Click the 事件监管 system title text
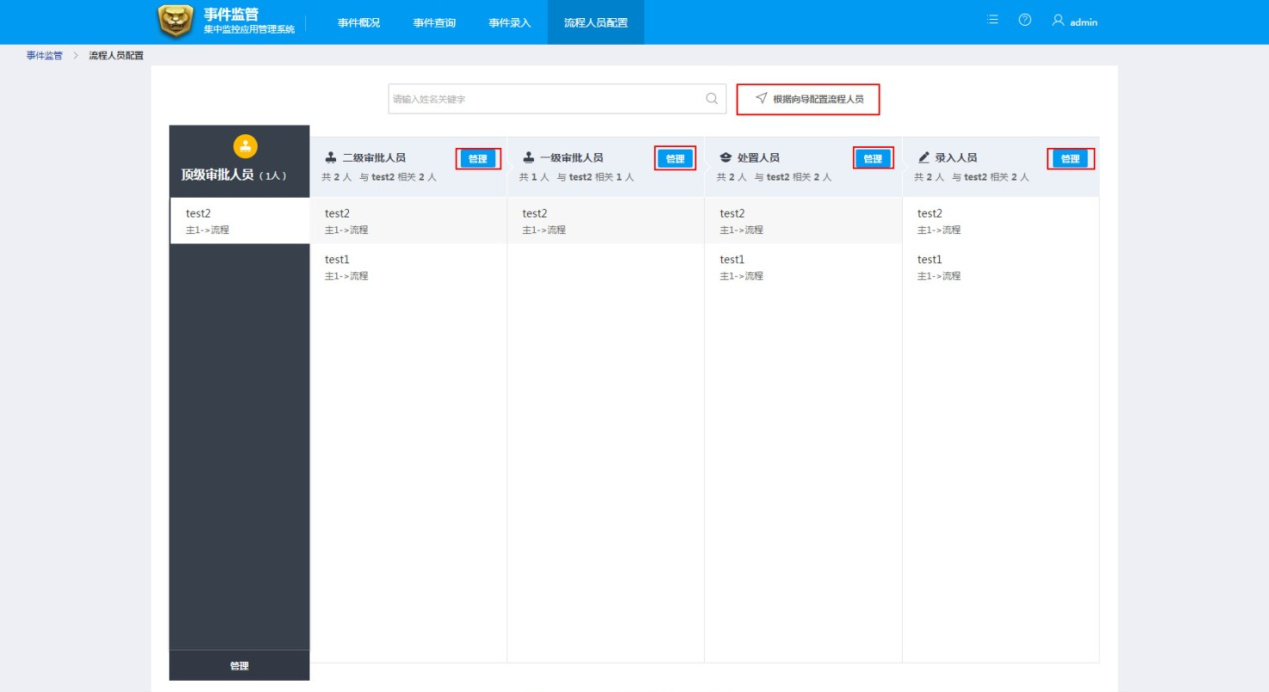Image resolution: width=1269 pixels, height=692 pixels. [x=231, y=14]
